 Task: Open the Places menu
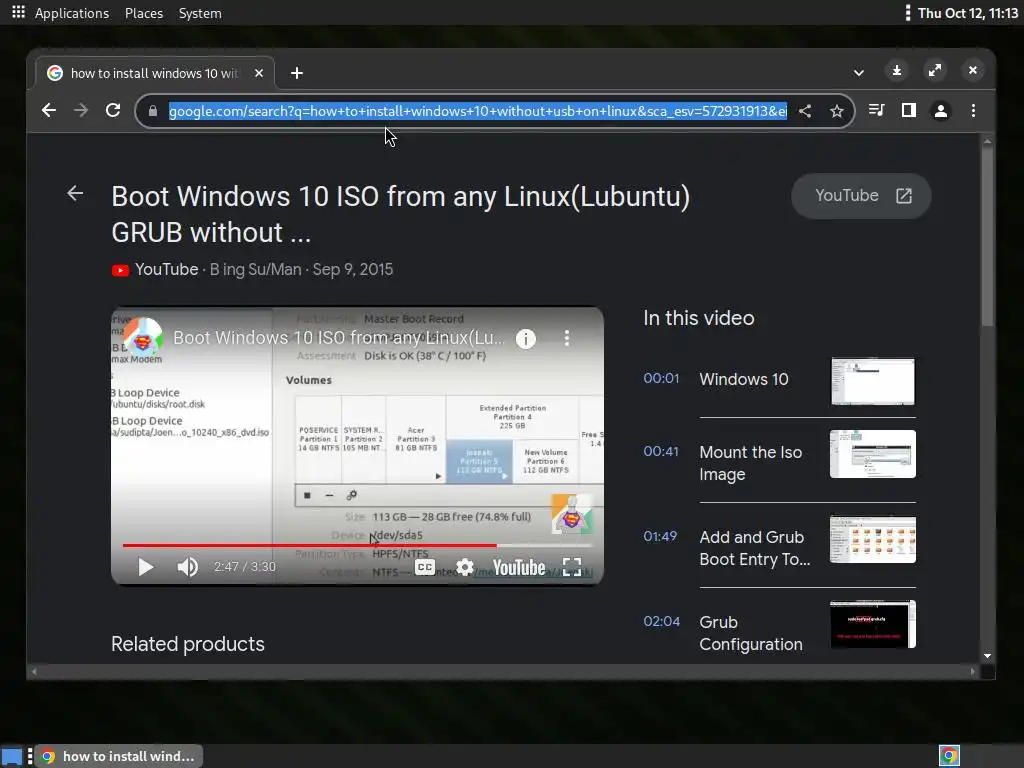click(144, 13)
